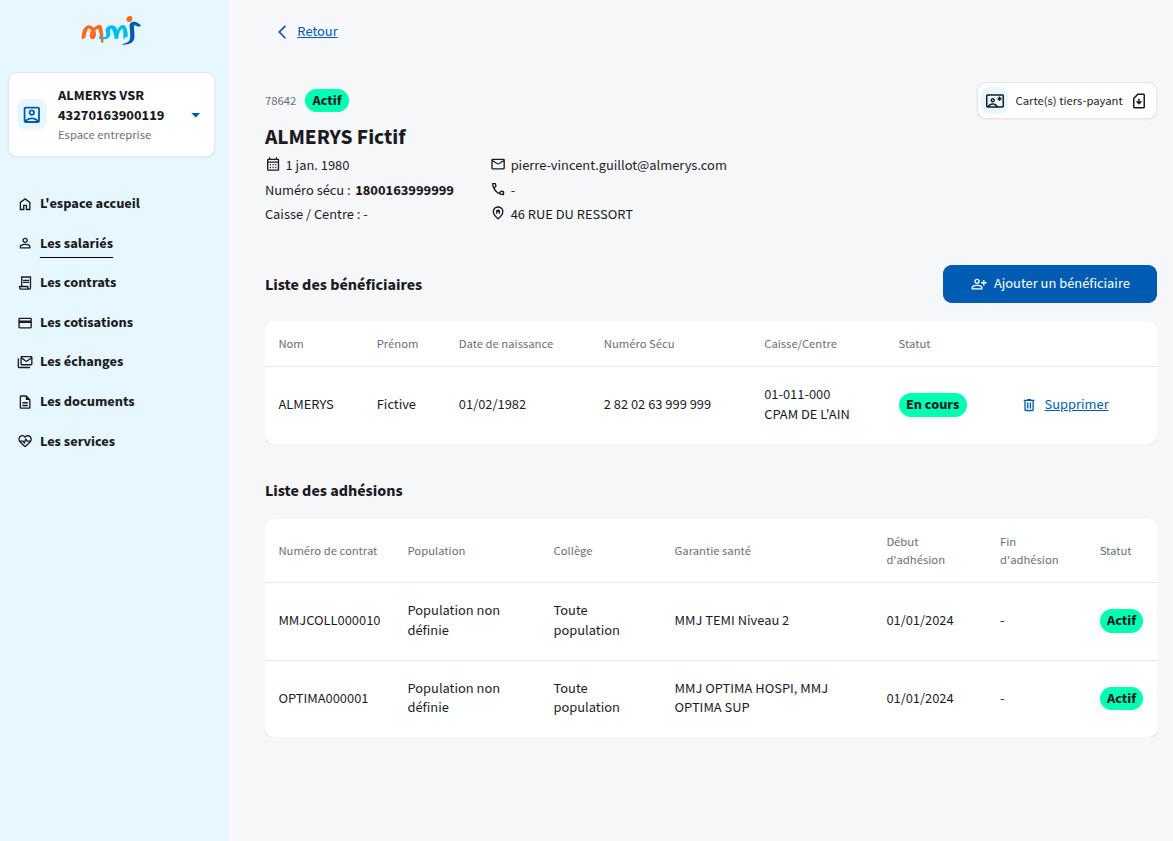Click the Nom column header
1173x841 pixels.
[x=291, y=344]
